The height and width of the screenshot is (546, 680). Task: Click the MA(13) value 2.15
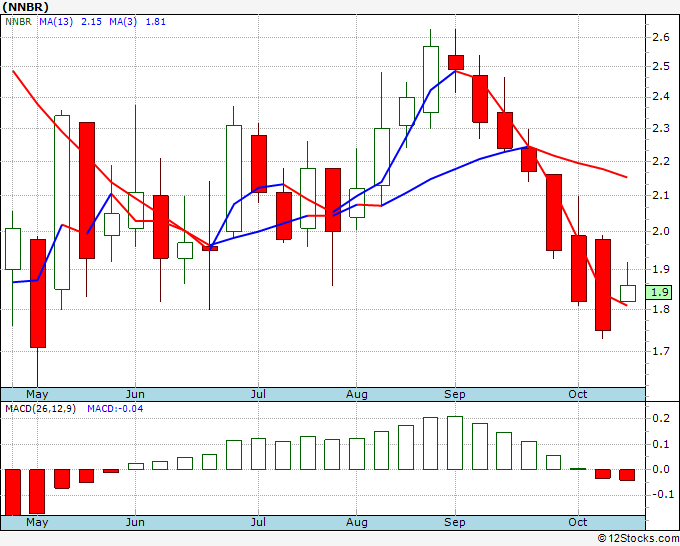92,22
